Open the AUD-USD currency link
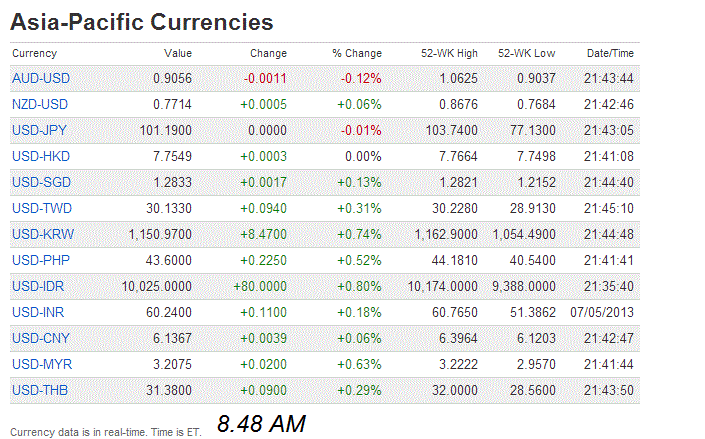The image size is (705, 439). click(x=41, y=78)
